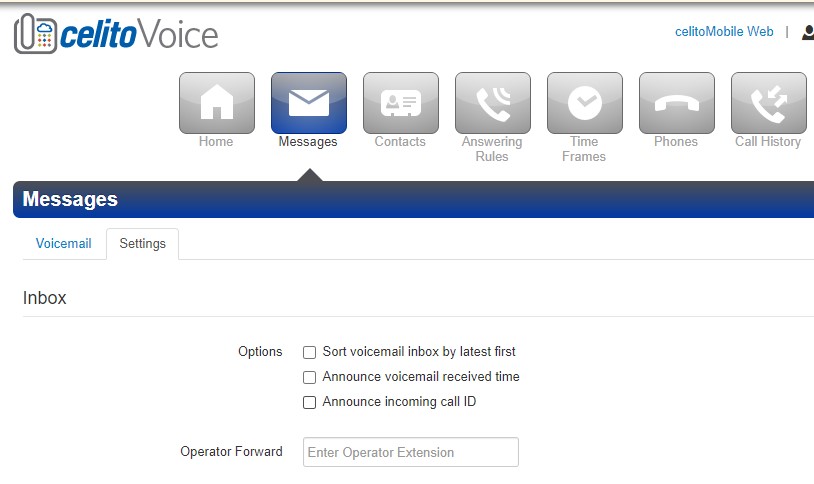Click the celitoVoice logo
Viewport: 814px width, 484px height.
click(116, 34)
